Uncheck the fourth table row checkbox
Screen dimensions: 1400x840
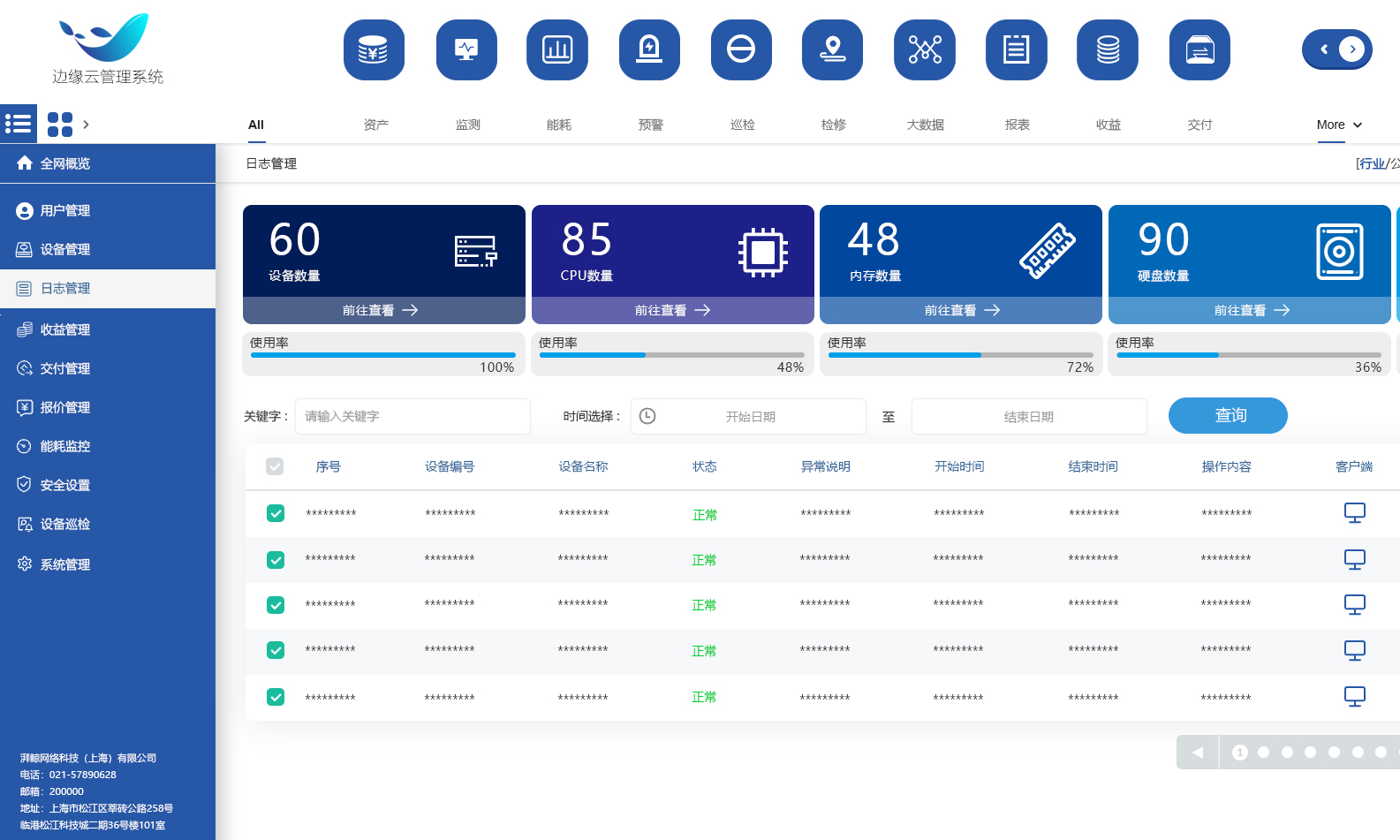(276, 650)
